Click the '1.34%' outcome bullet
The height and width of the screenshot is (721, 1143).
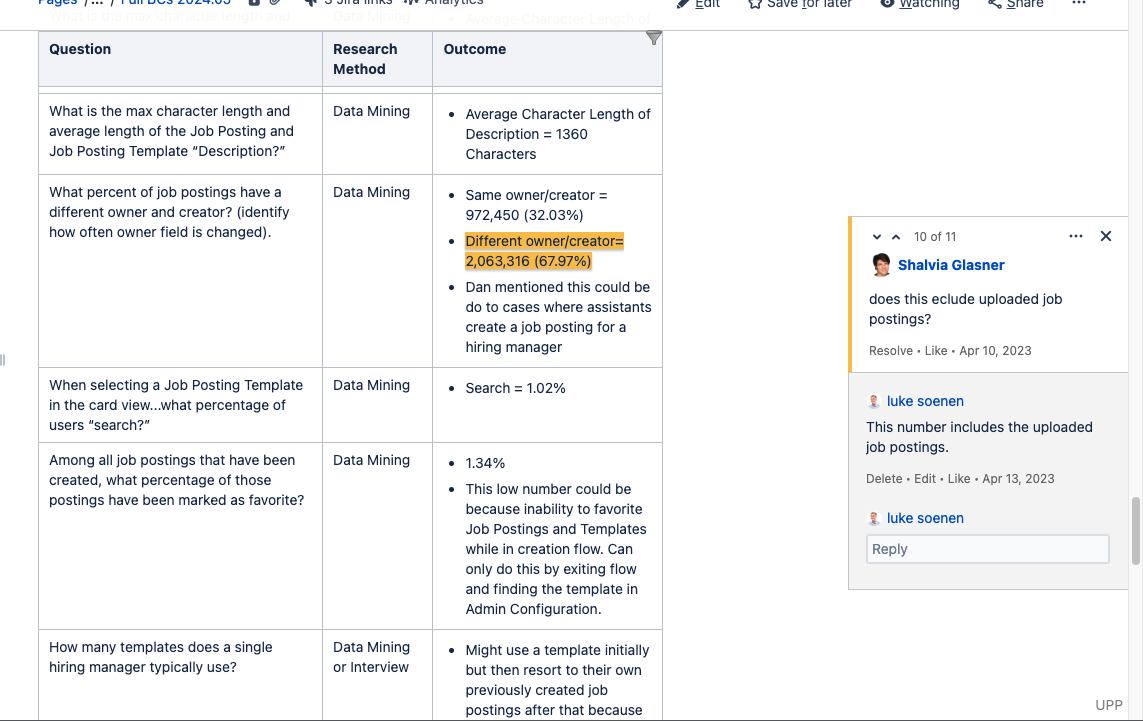pos(485,463)
